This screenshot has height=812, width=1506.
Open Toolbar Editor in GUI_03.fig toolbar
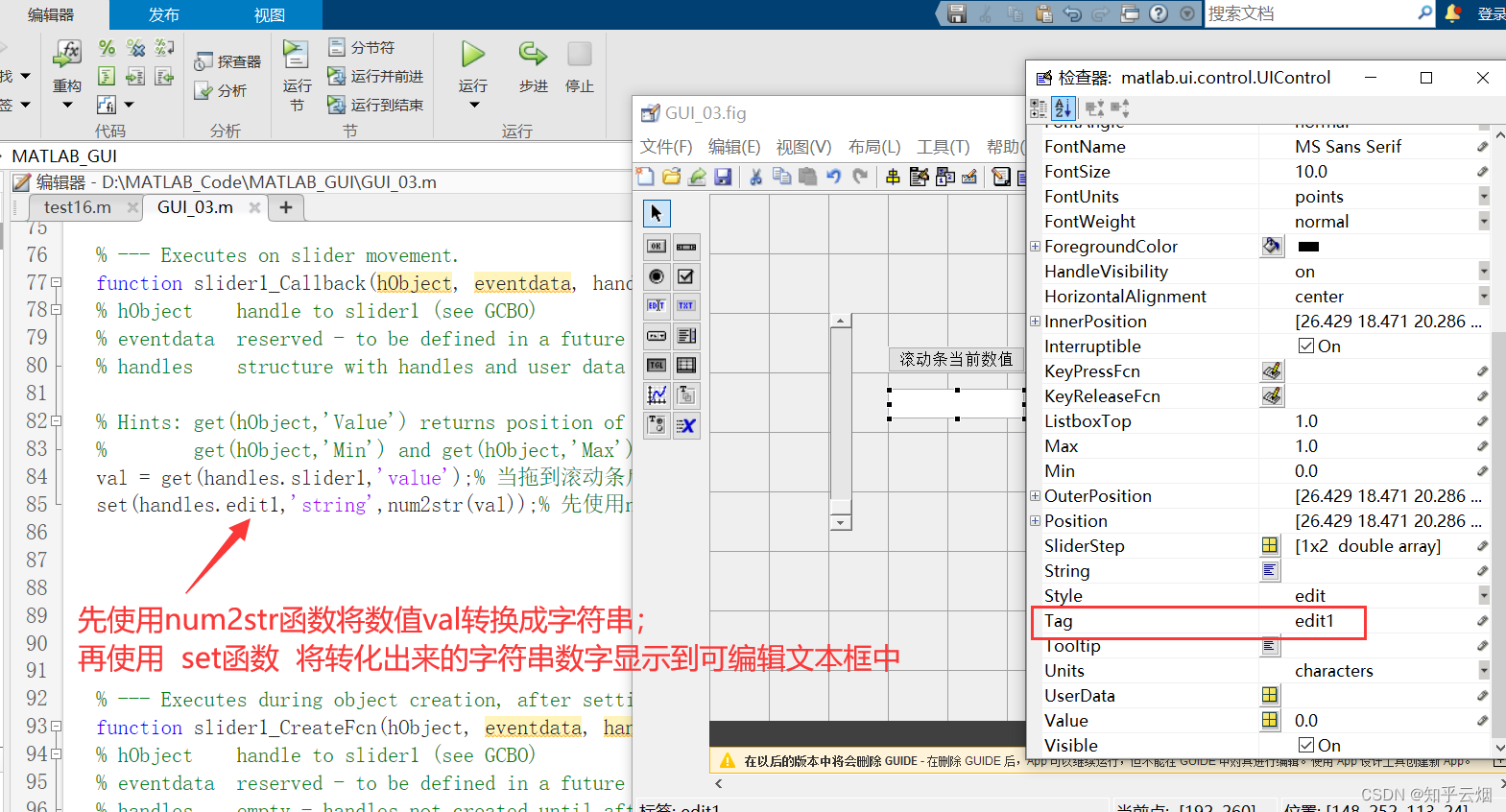(x=969, y=177)
